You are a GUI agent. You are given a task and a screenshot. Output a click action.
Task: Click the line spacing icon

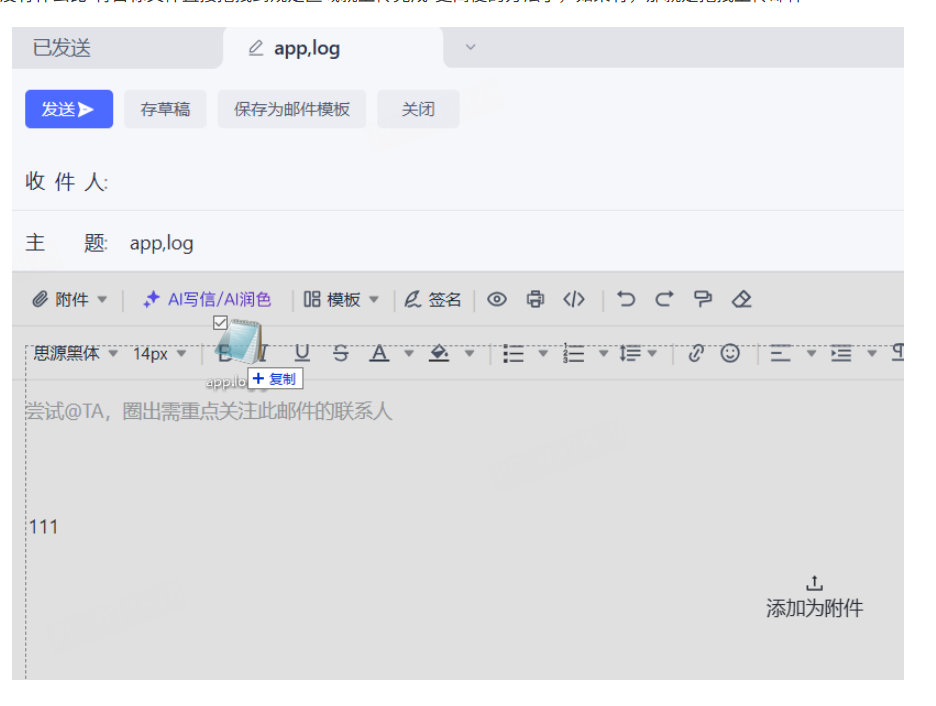[x=630, y=353]
